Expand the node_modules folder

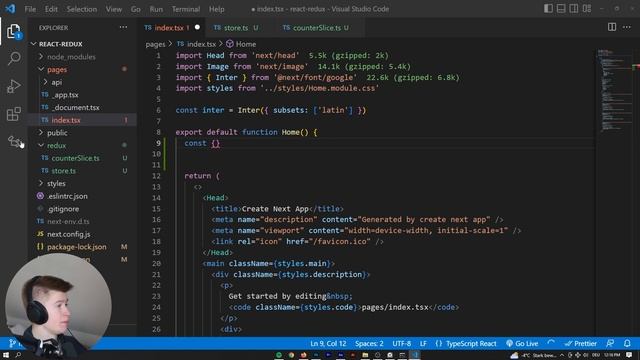[x=71, y=56]
